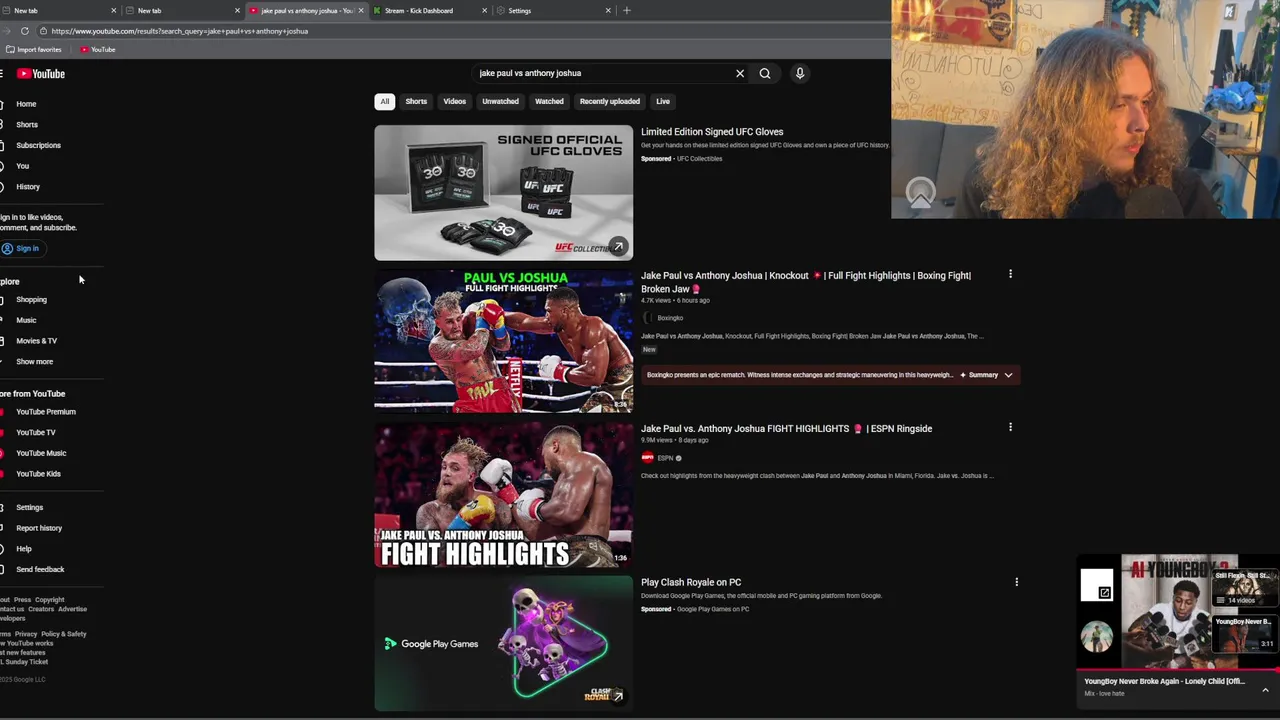Open Google Play Games ad thumbnail
This screenshot has width=1280, height=720.
click(x=504, y=644)
